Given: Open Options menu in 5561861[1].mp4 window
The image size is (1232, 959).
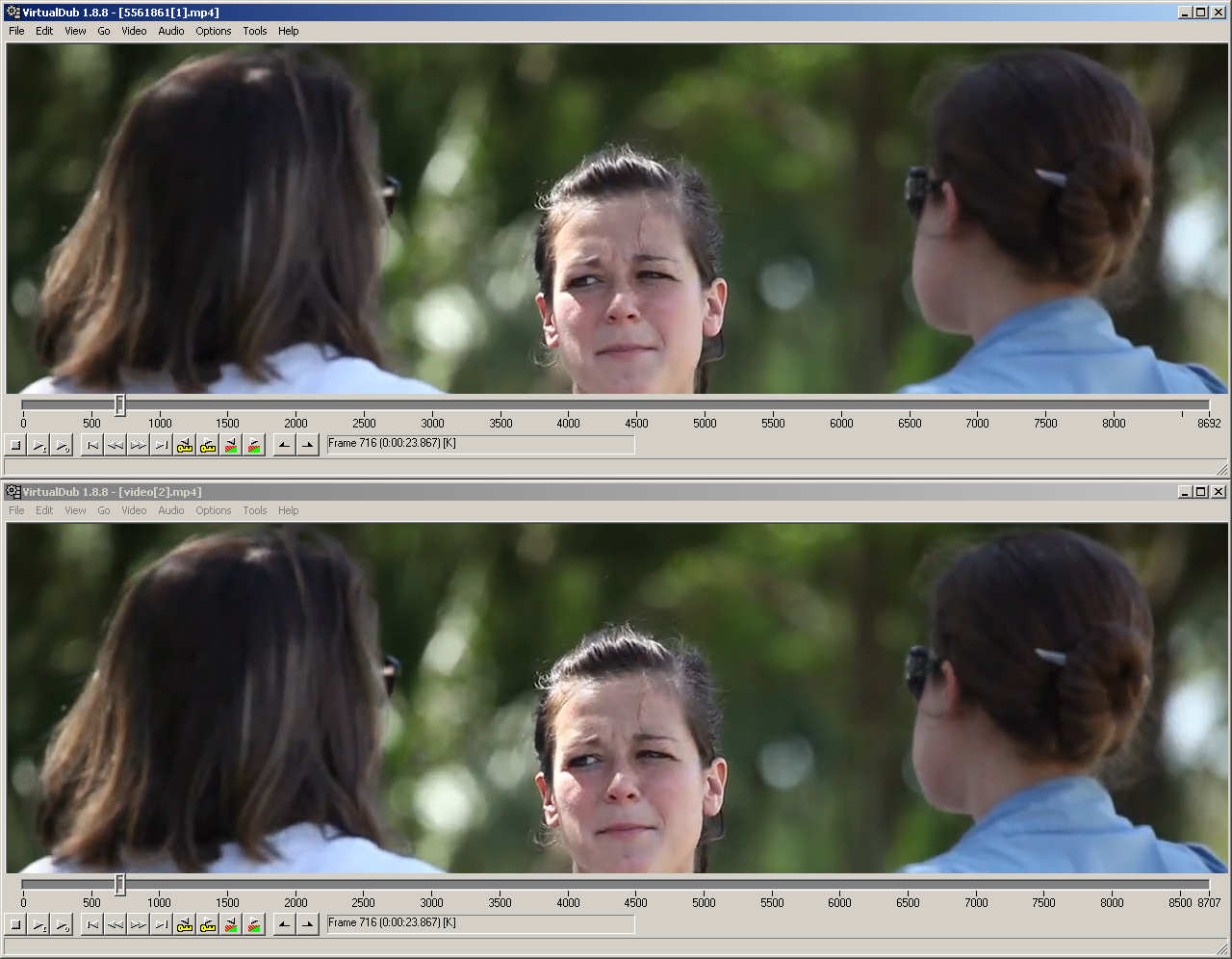Looking at the screenshot, I should click(x=214, y=31).
